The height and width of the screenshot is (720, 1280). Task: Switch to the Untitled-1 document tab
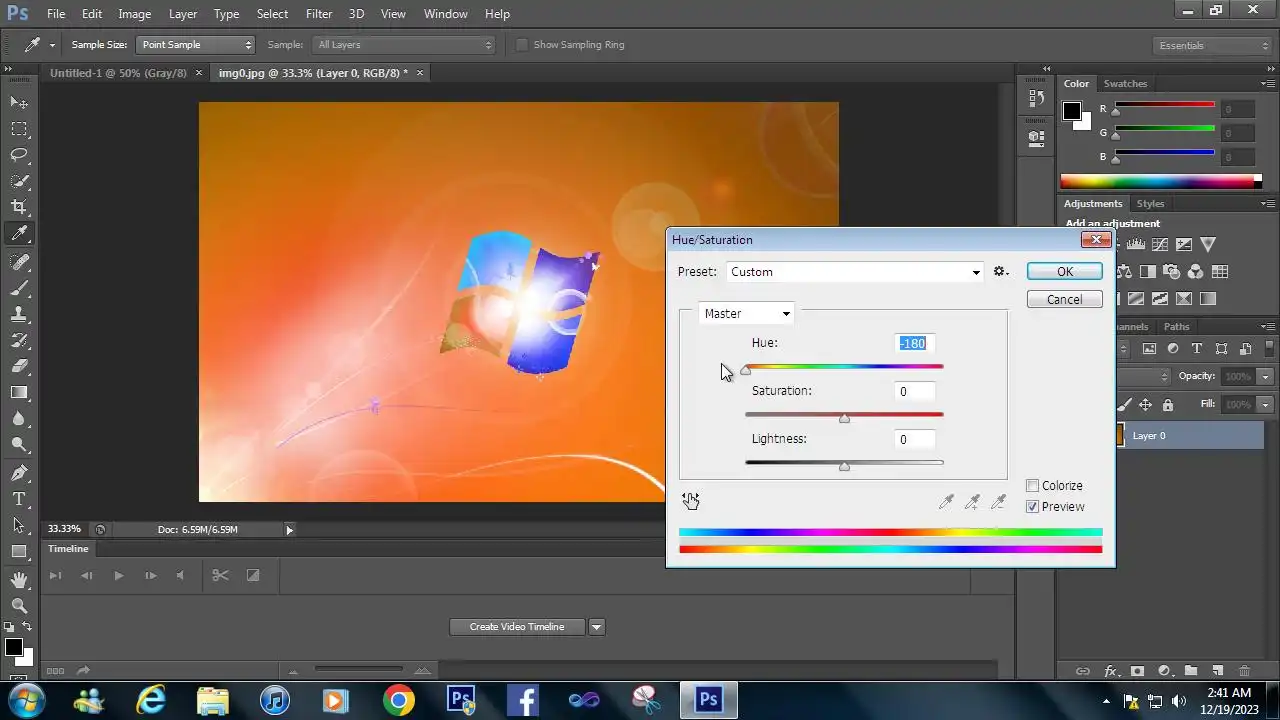pyautogui.click(x=118, y=73)
